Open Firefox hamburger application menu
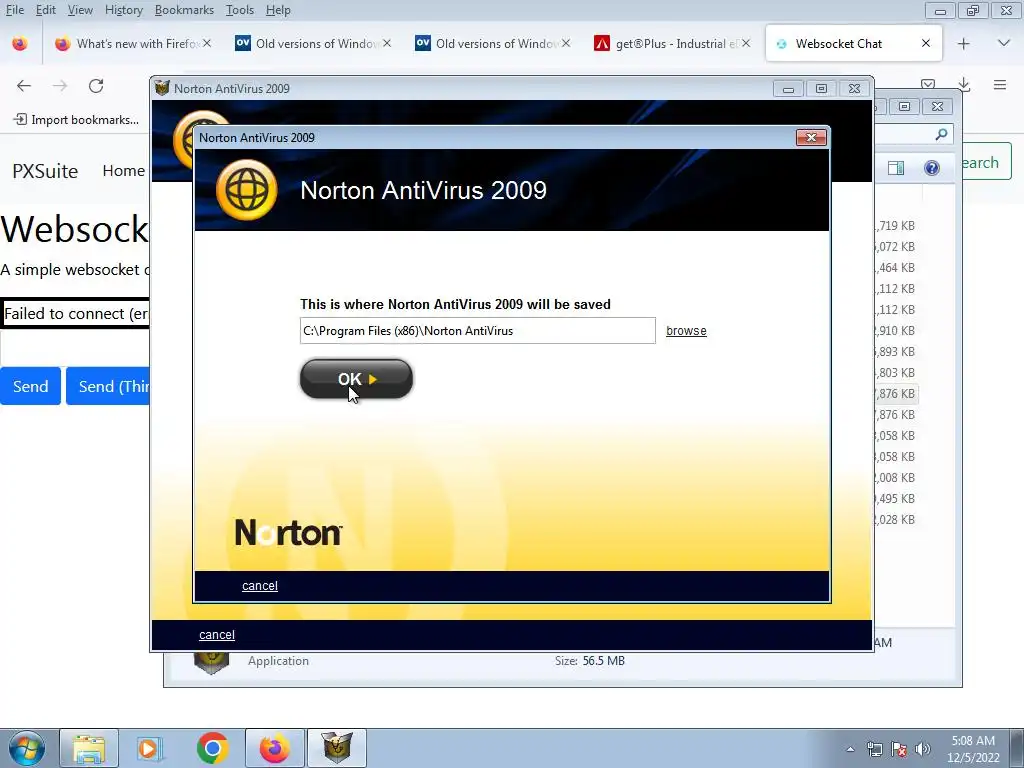 coord(1000,85)
